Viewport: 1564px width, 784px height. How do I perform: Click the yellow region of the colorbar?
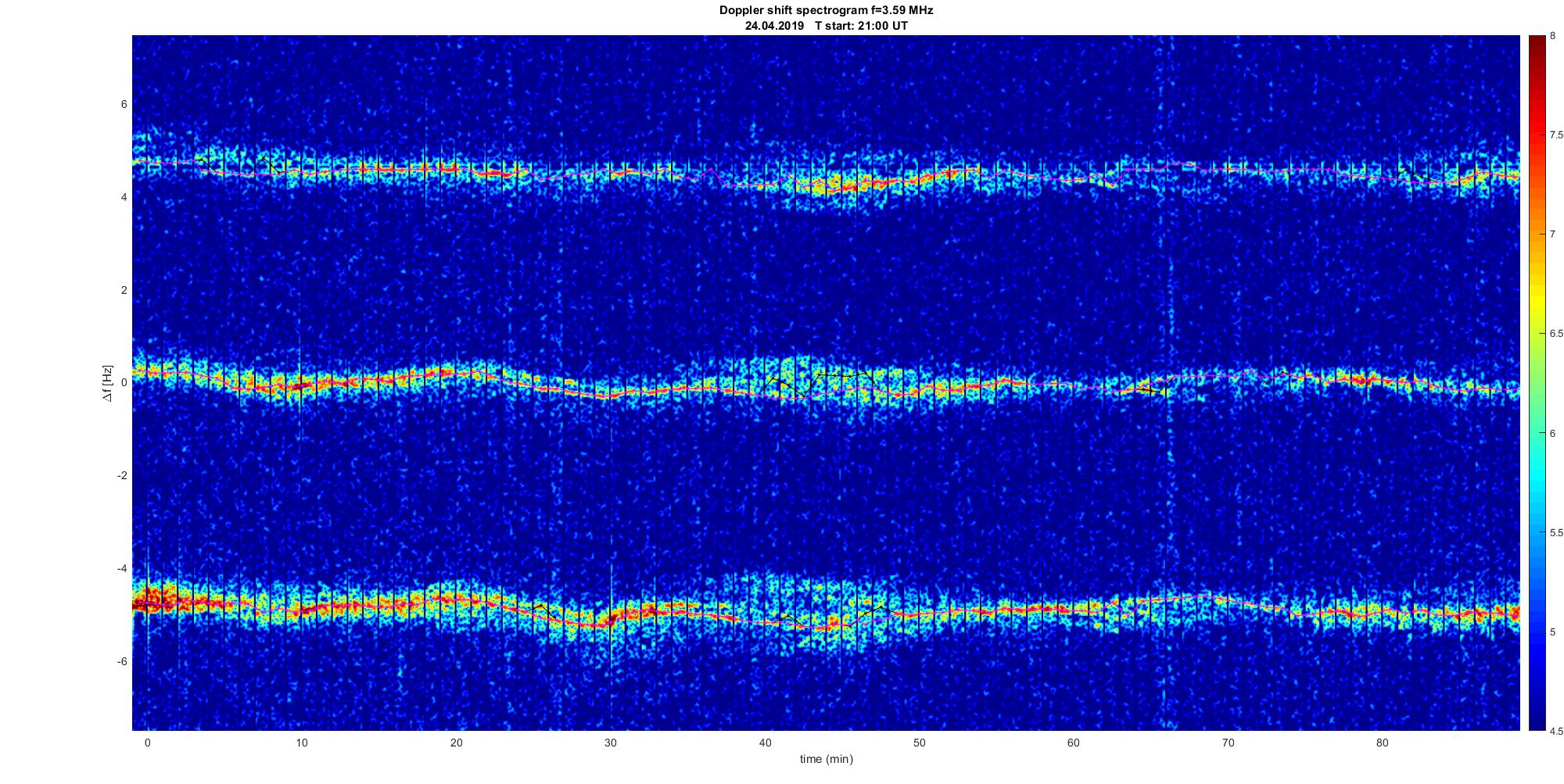click(x=1536, y=301)
